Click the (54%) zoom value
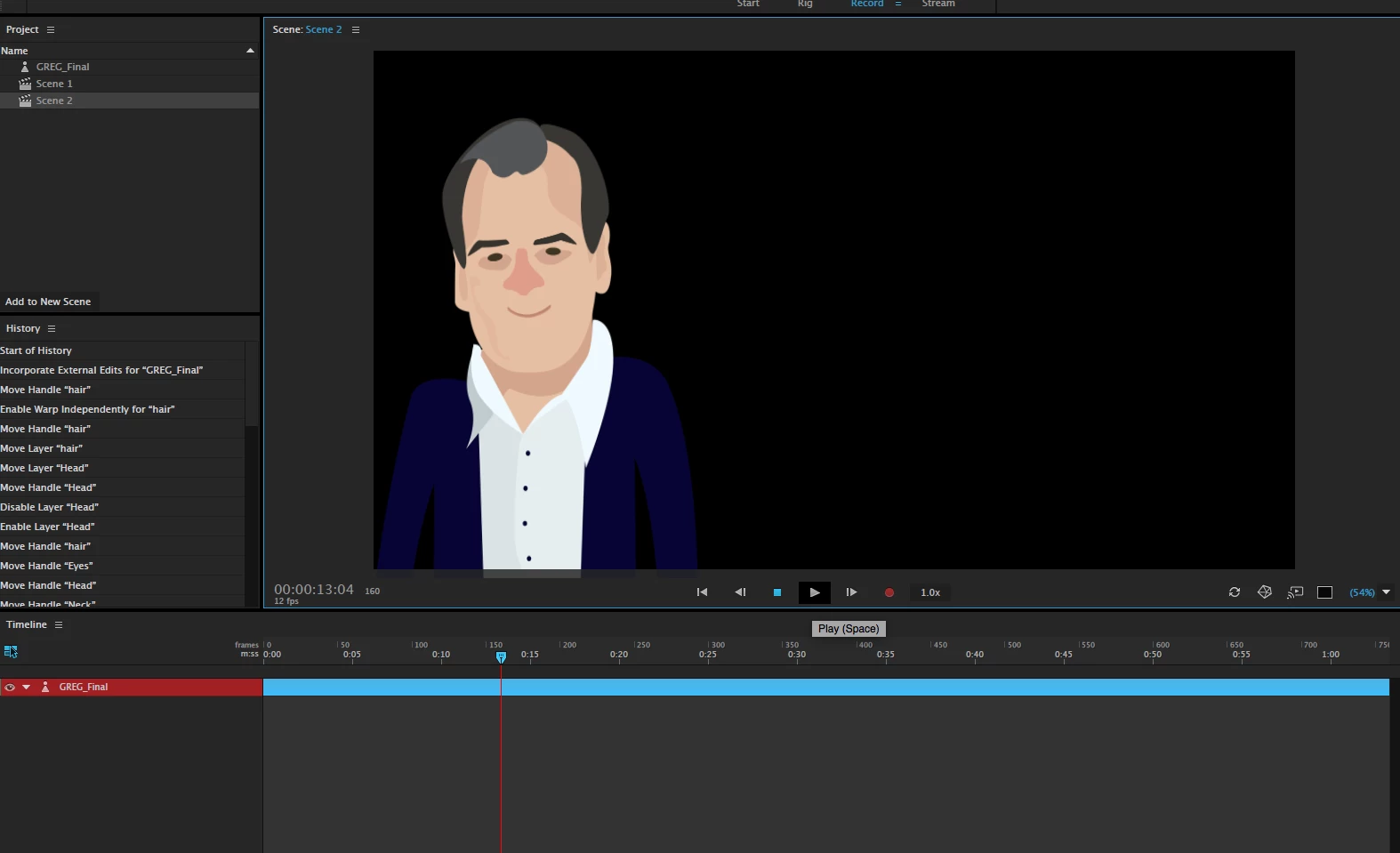Image resolution: width=1400 pixels, height=853 pixels. pos(1362,592)
